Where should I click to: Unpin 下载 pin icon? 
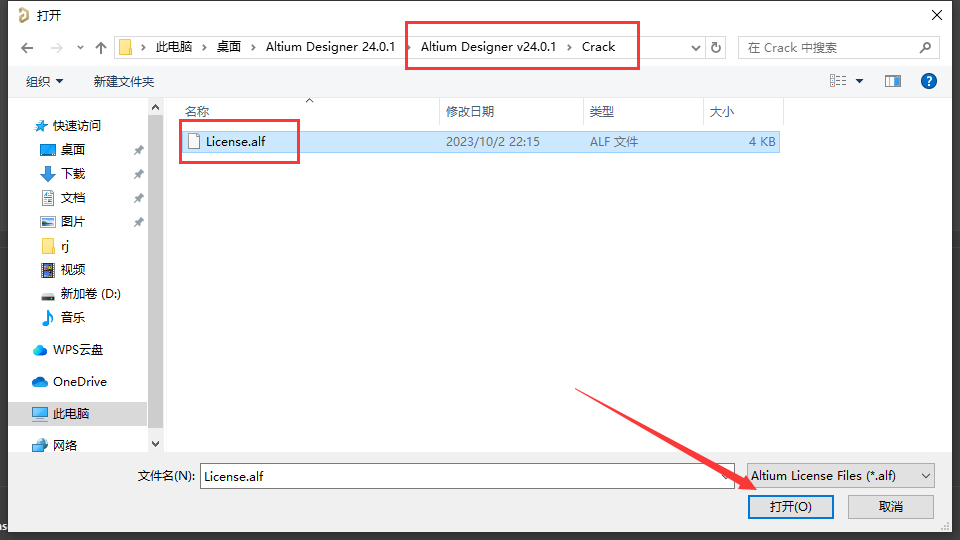(139, 174)
